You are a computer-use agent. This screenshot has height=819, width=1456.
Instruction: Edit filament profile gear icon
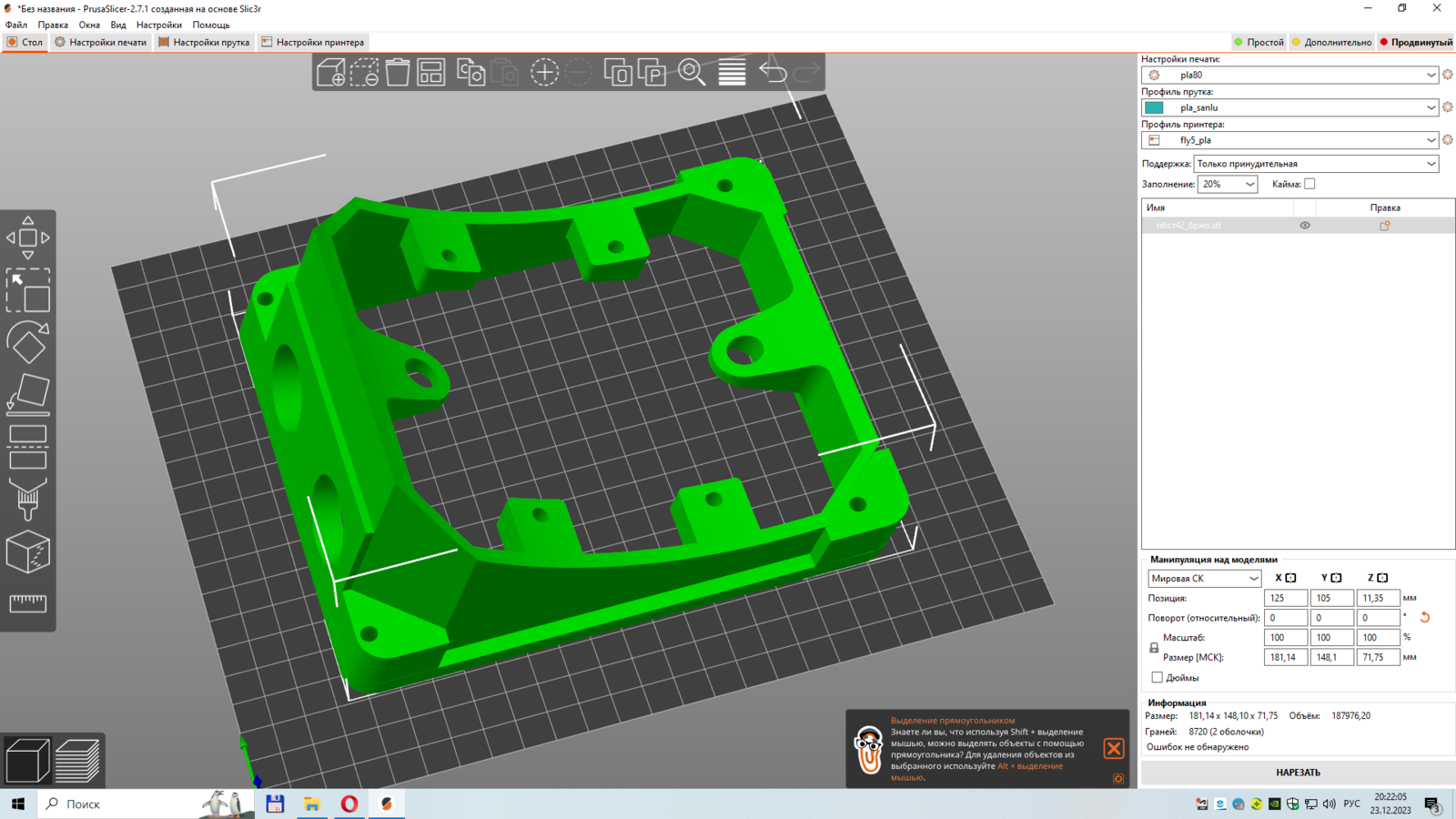[1448, 107]
